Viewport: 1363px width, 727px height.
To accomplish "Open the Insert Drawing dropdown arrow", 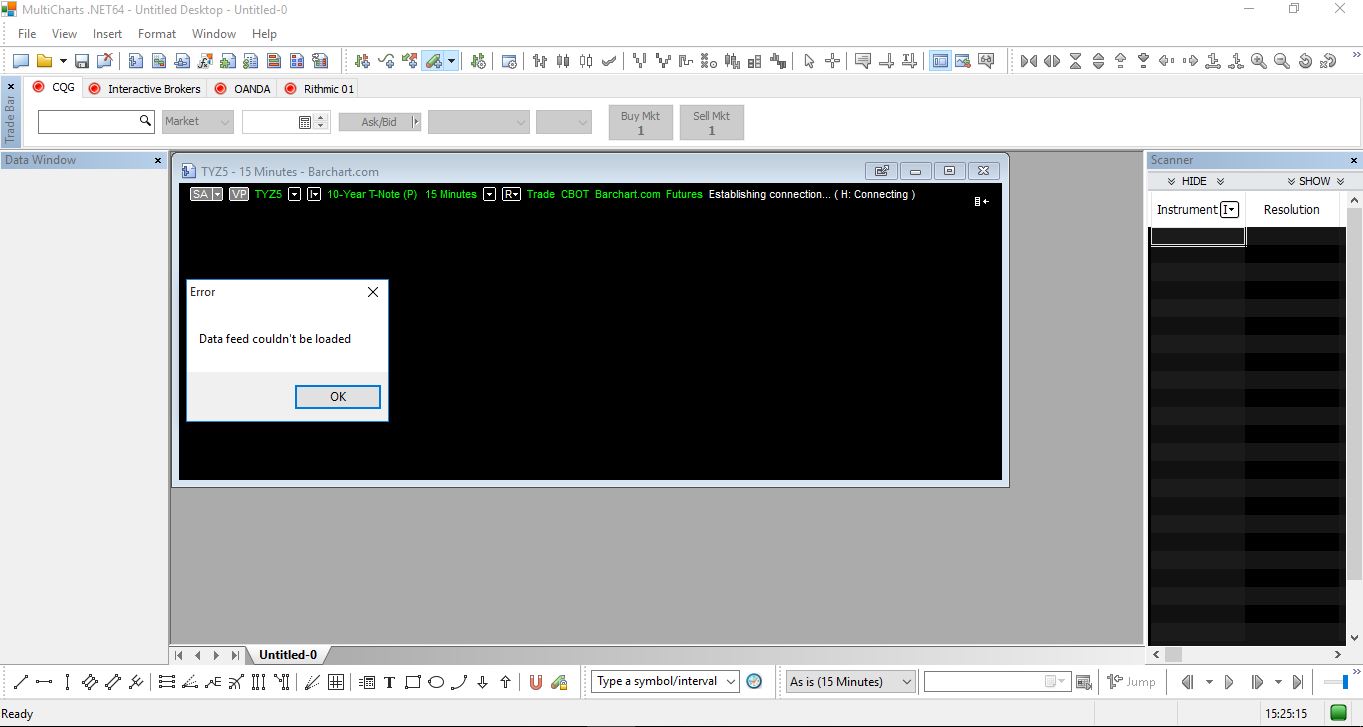I will 451,61.
